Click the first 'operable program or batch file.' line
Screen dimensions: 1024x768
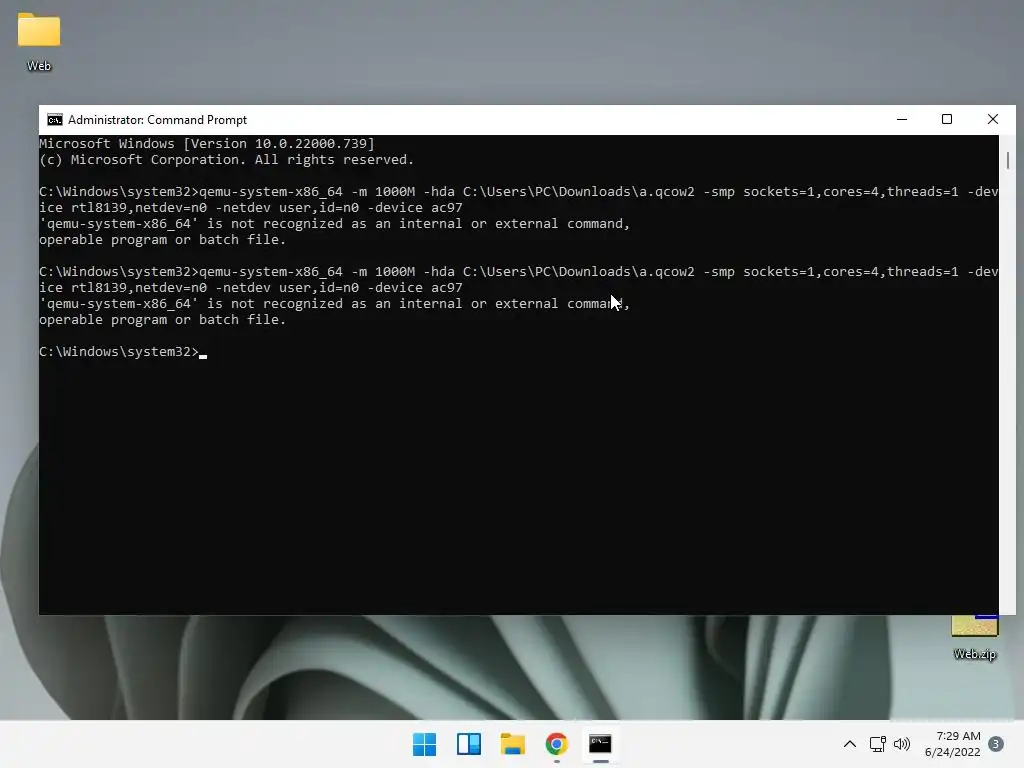coord(163,240)
